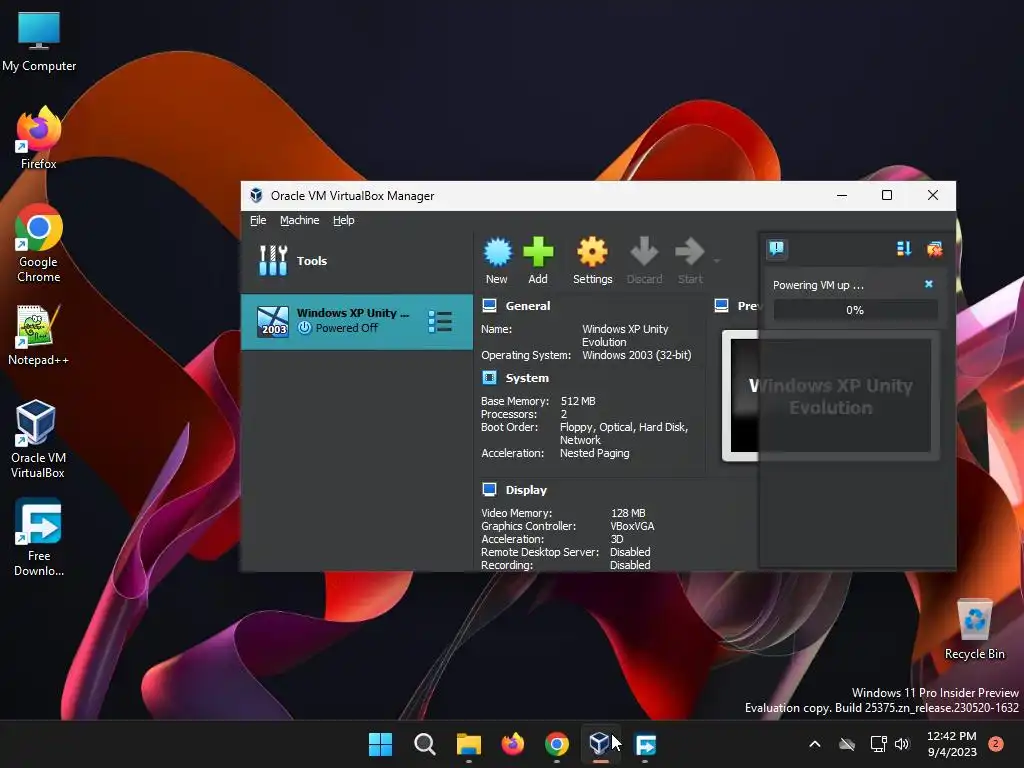Screen dimensions: 1024x768
Task: Click the Discard toolbar arrow icon
Action: click(x=644, y=252)
